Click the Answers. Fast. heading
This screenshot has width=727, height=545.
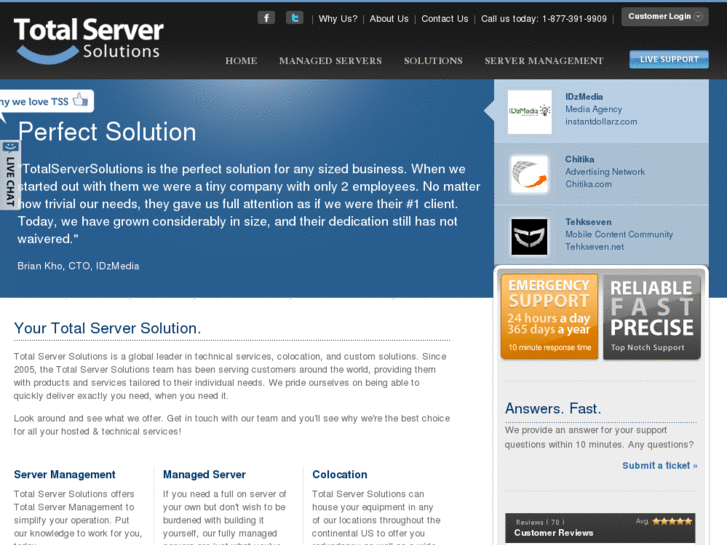[x=553, y=408]
